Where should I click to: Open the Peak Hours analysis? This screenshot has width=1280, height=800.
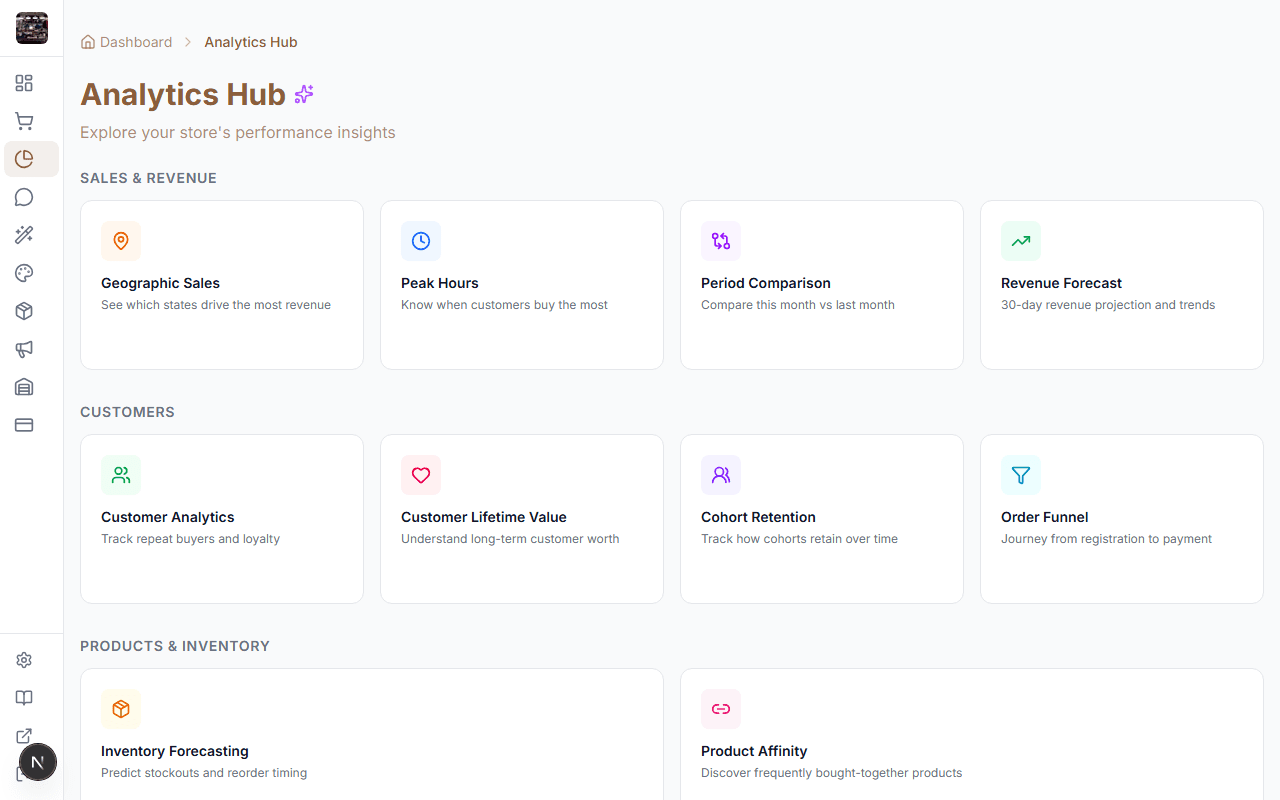pos(521,285)
